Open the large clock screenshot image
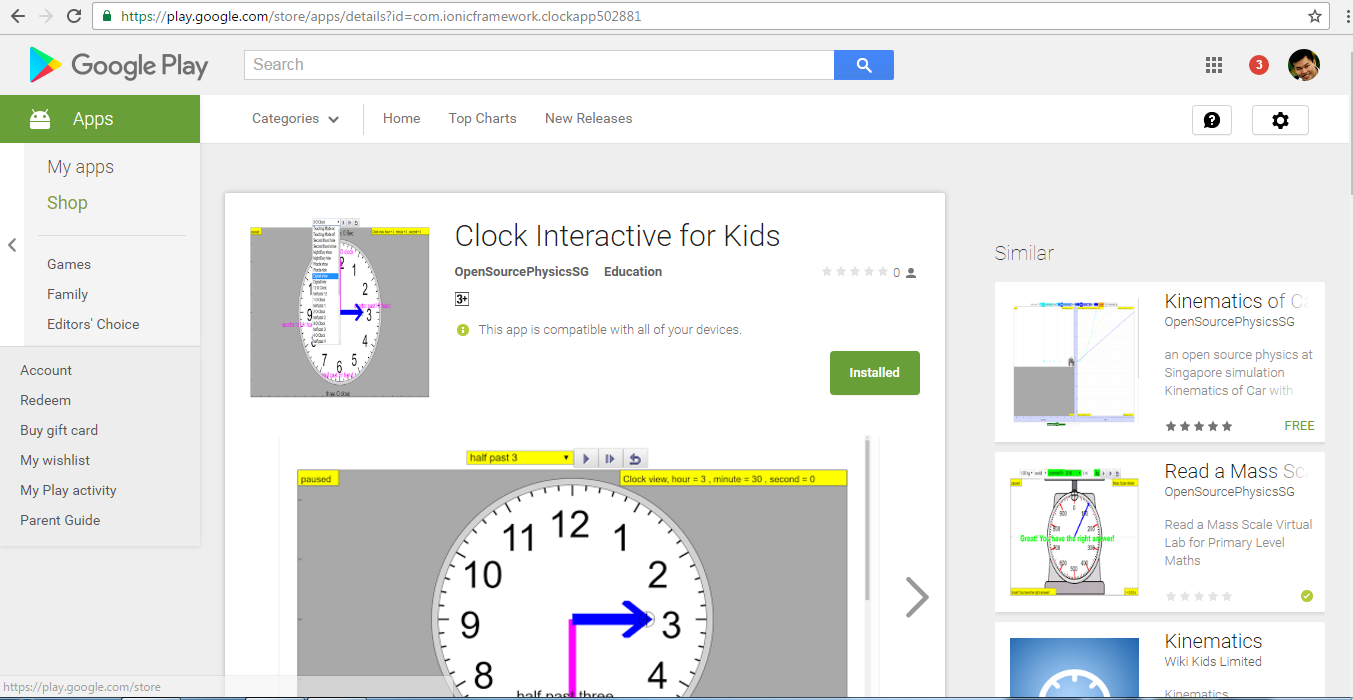Screen dimensions: 1353x700 click(572, 568)
